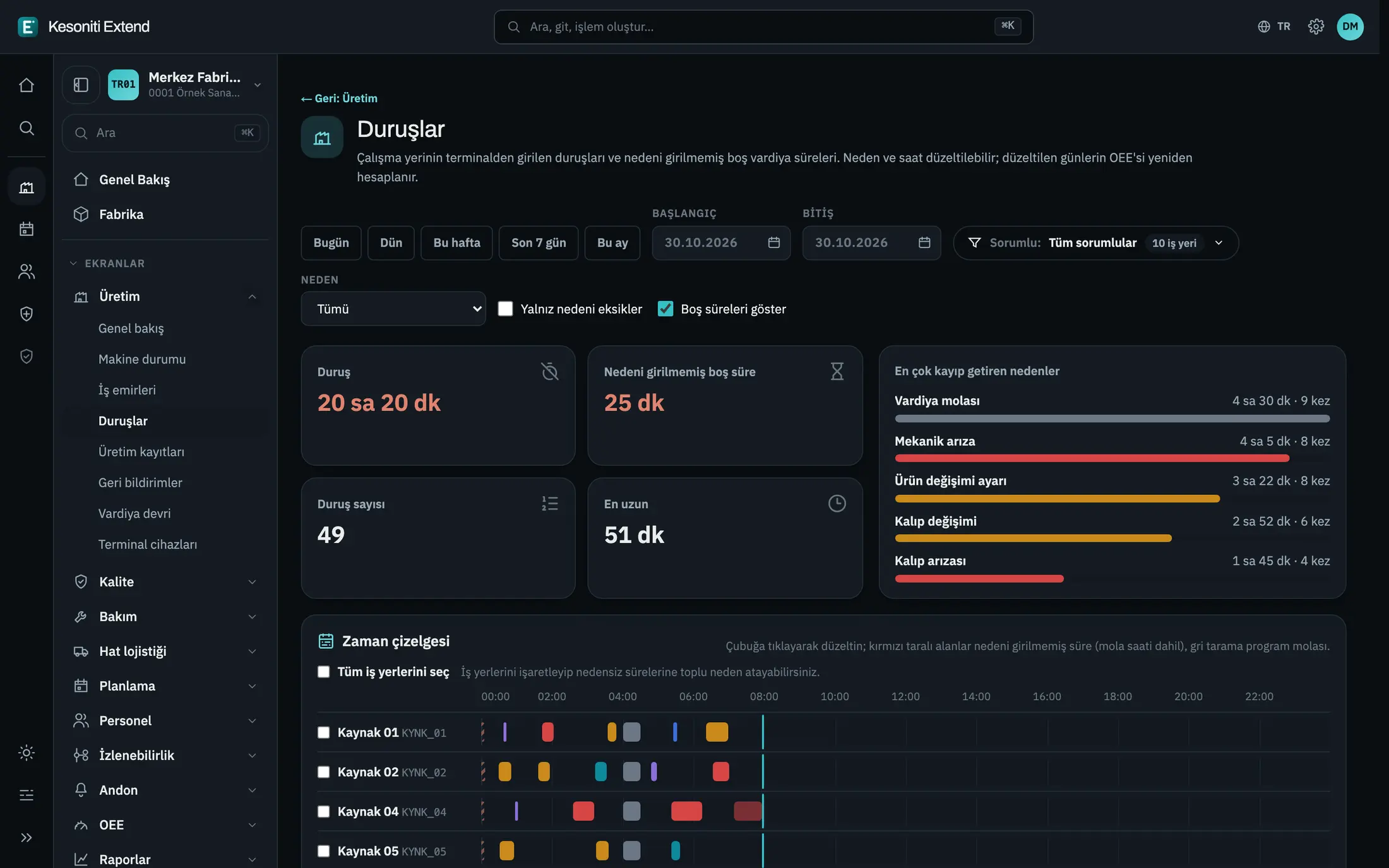Open 'Vardiya devri' in sidebar
The height and width of the screenshot is (868, 1389).
134,514
